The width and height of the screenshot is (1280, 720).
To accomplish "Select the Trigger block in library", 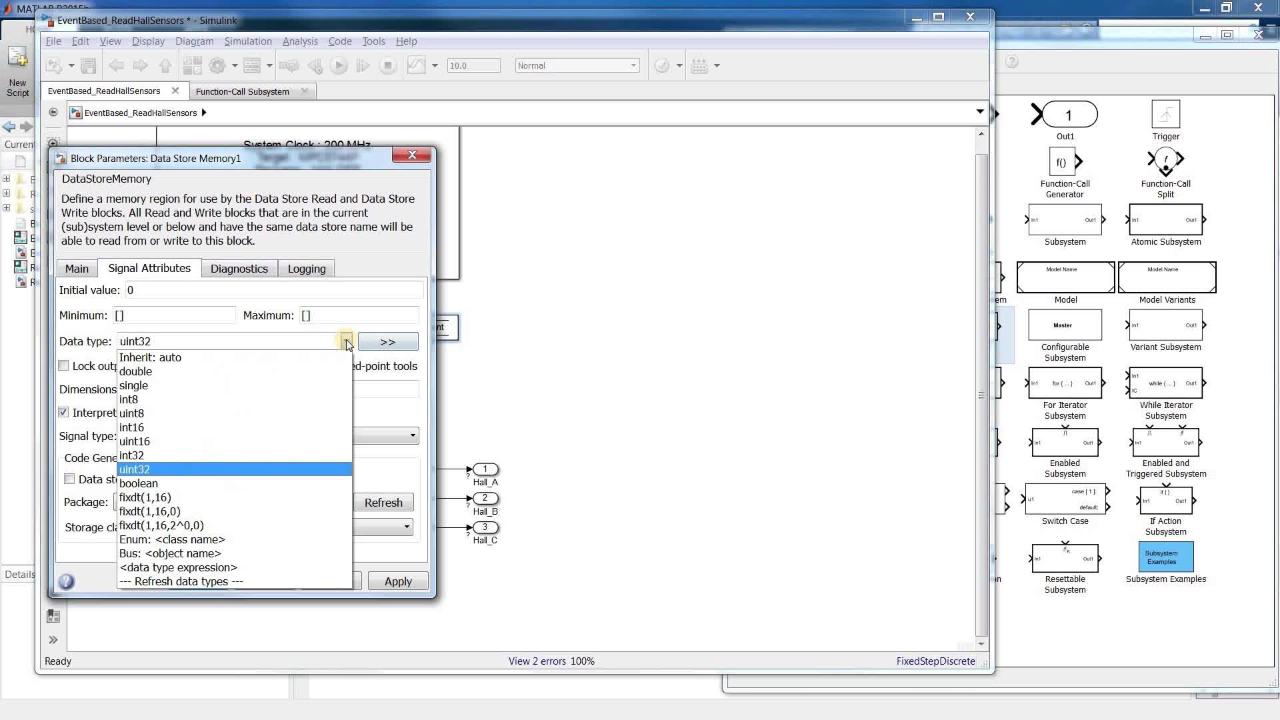I will [x=1165, y=115].
